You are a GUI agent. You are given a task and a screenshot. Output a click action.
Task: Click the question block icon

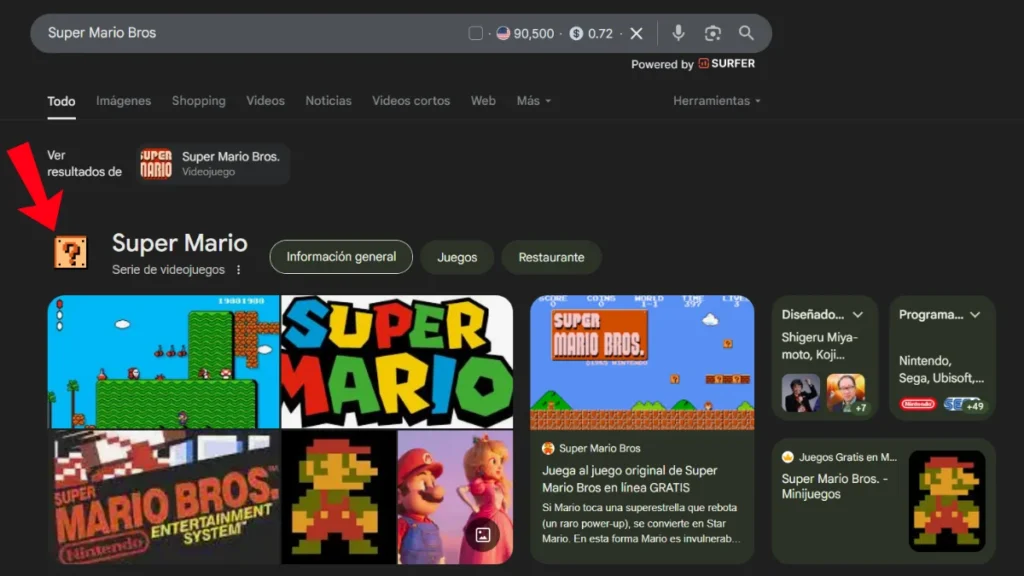pyautogui.click(x=71, y=252)
